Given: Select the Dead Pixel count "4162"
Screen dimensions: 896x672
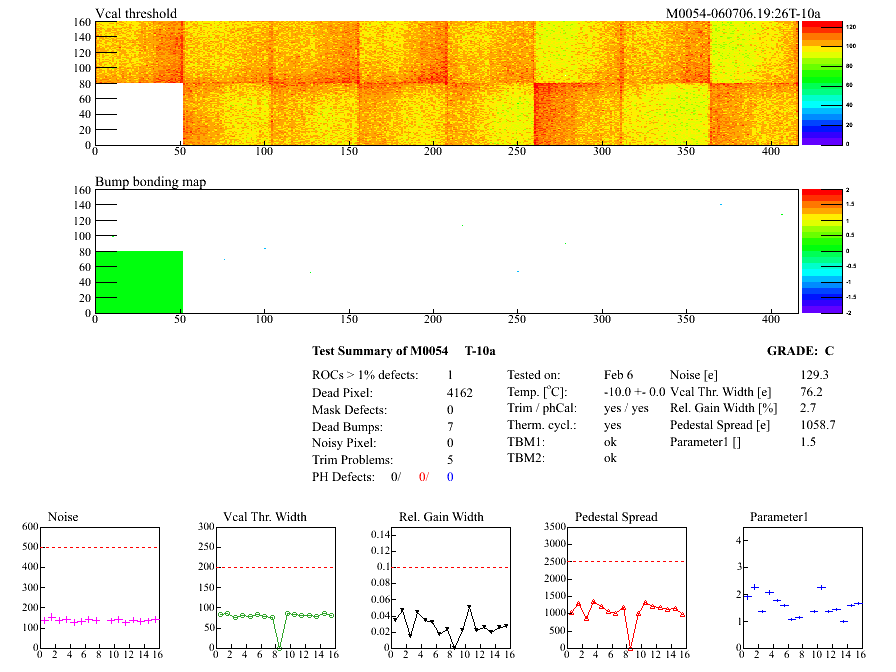Looking at the screenshot, I should click(x=459, y=393).
